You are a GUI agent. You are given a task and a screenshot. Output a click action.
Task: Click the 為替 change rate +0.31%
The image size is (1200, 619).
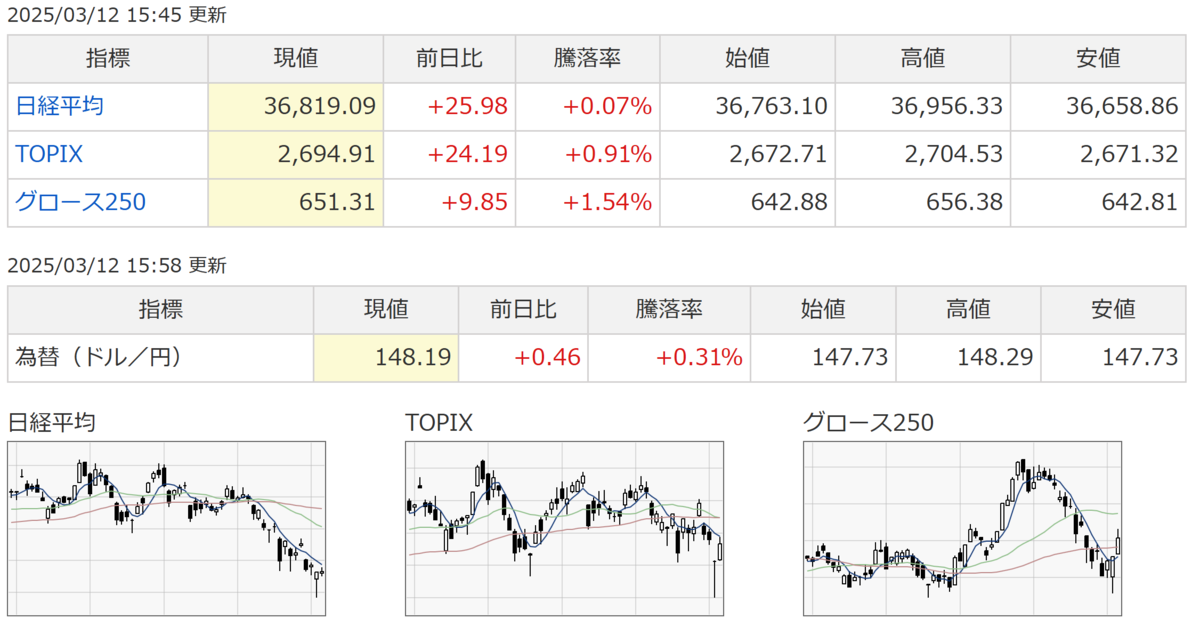[x=699, y=357]
